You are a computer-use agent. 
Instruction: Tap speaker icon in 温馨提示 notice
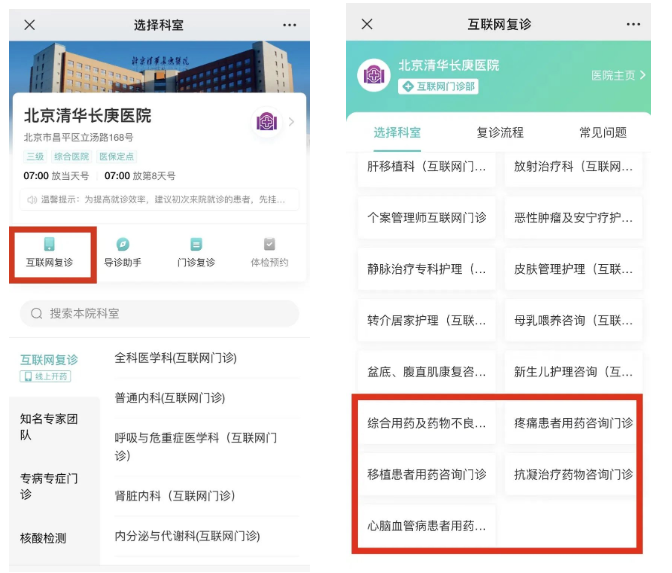click(31, 200)
